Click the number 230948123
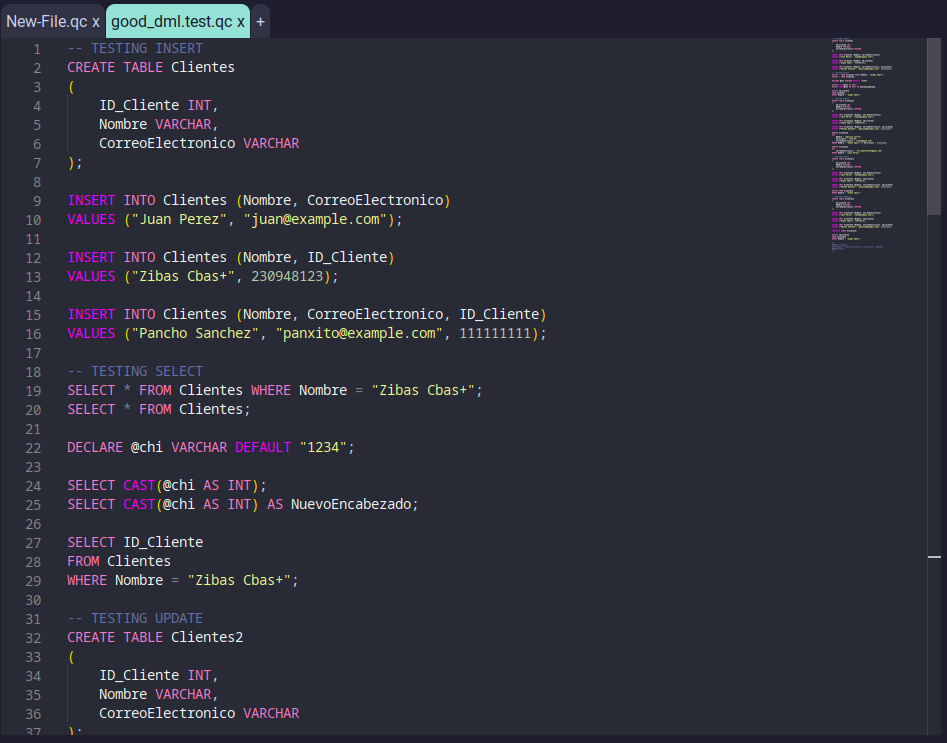This screenshot has height=743, width=947. [287, 276]
